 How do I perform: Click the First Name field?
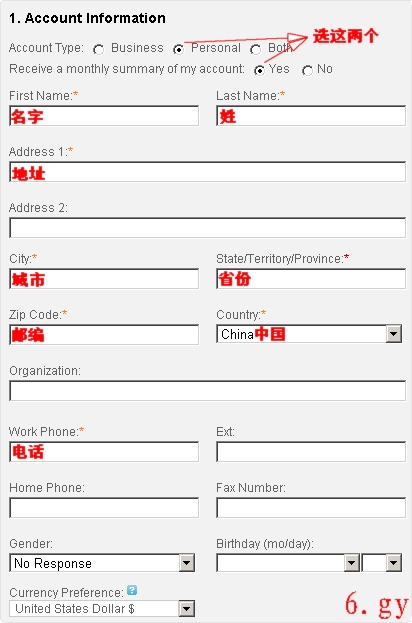(x=104, y=116)
